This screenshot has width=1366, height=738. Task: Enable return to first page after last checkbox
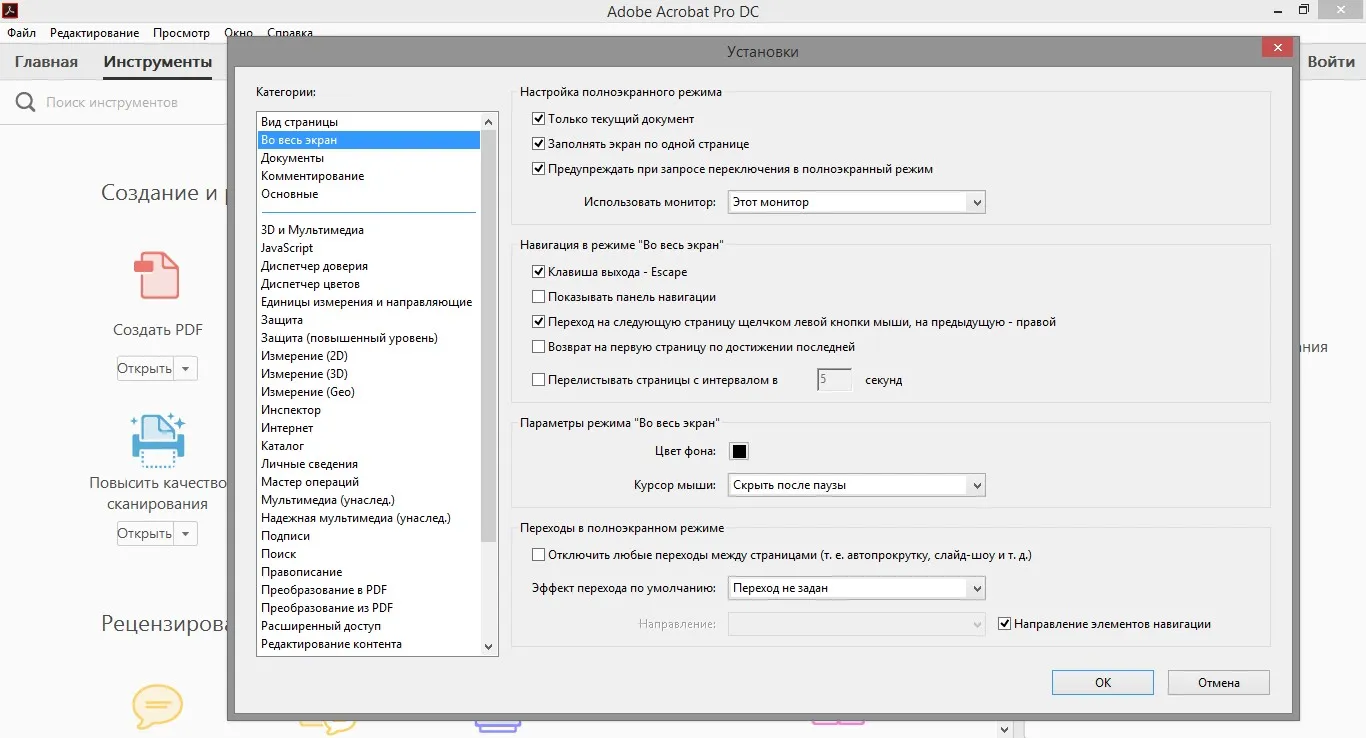[539, 347]
